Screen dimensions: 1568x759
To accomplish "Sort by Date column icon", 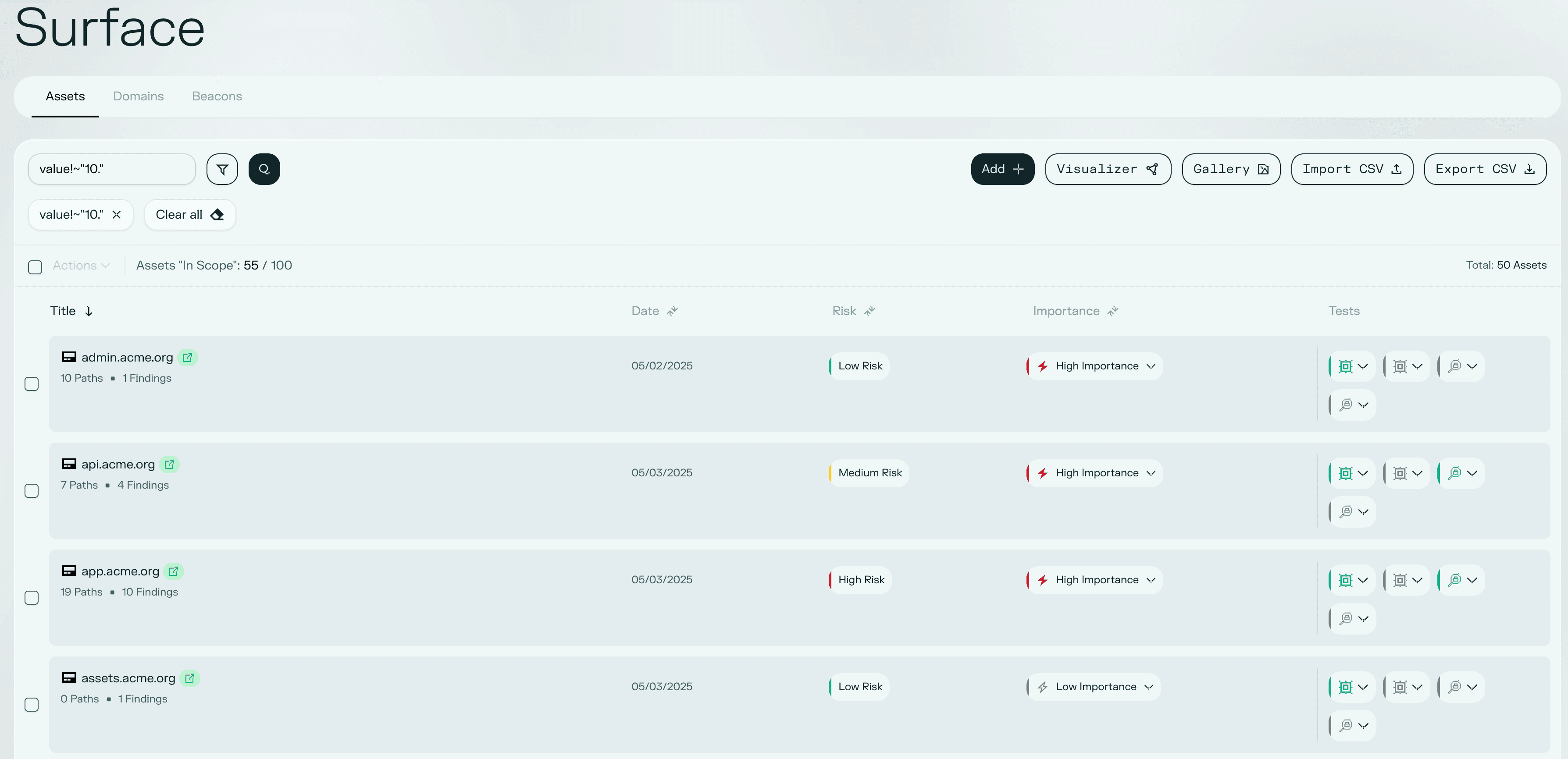I will pyautogui.click(x=672, y=312).
